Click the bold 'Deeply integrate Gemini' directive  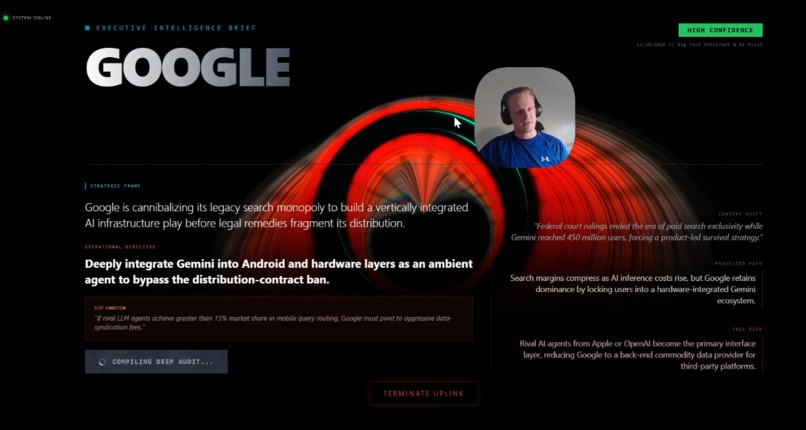279,272
